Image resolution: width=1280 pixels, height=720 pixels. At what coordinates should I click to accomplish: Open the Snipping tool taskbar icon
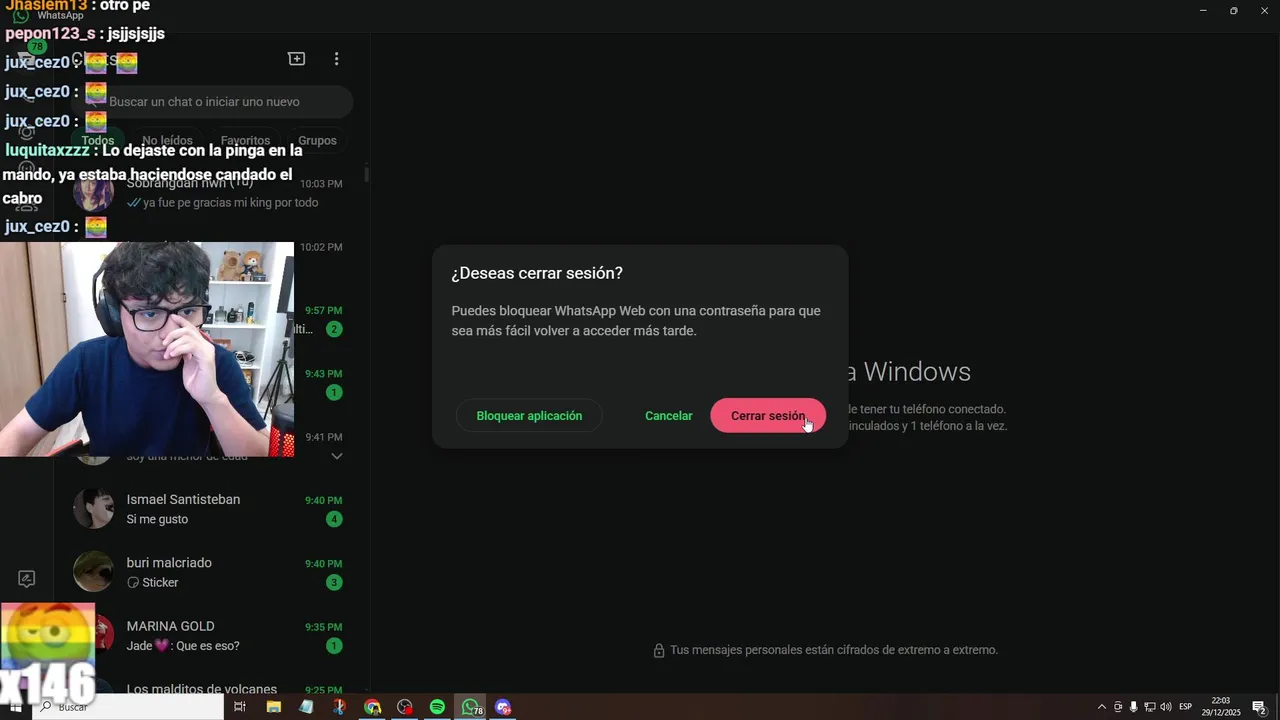339,707
